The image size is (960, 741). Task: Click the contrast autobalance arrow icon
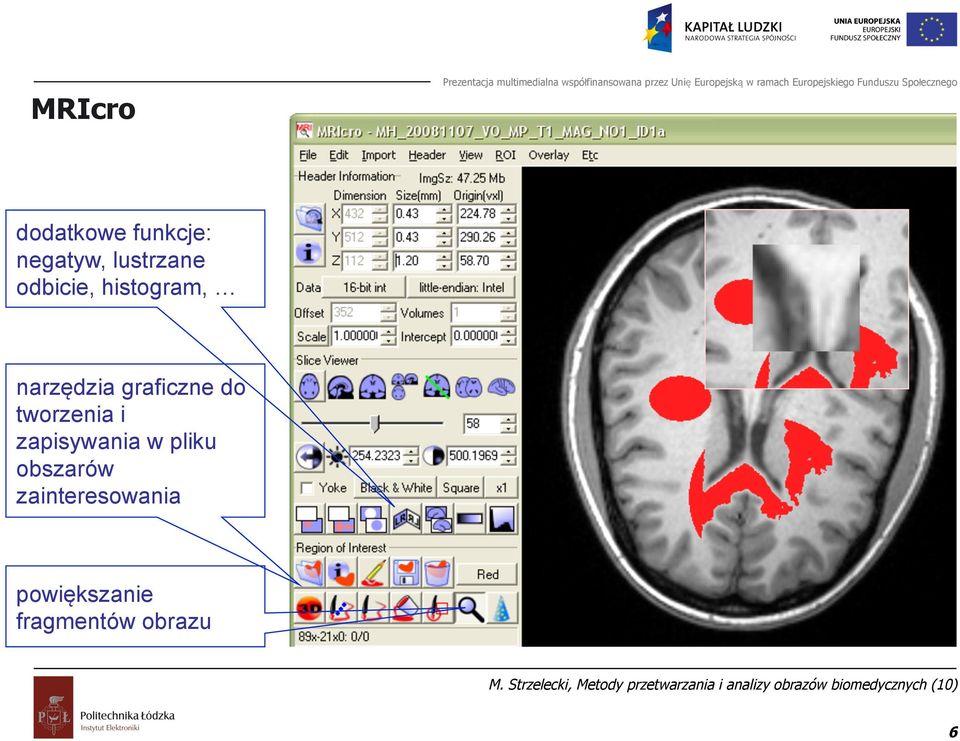309,456
